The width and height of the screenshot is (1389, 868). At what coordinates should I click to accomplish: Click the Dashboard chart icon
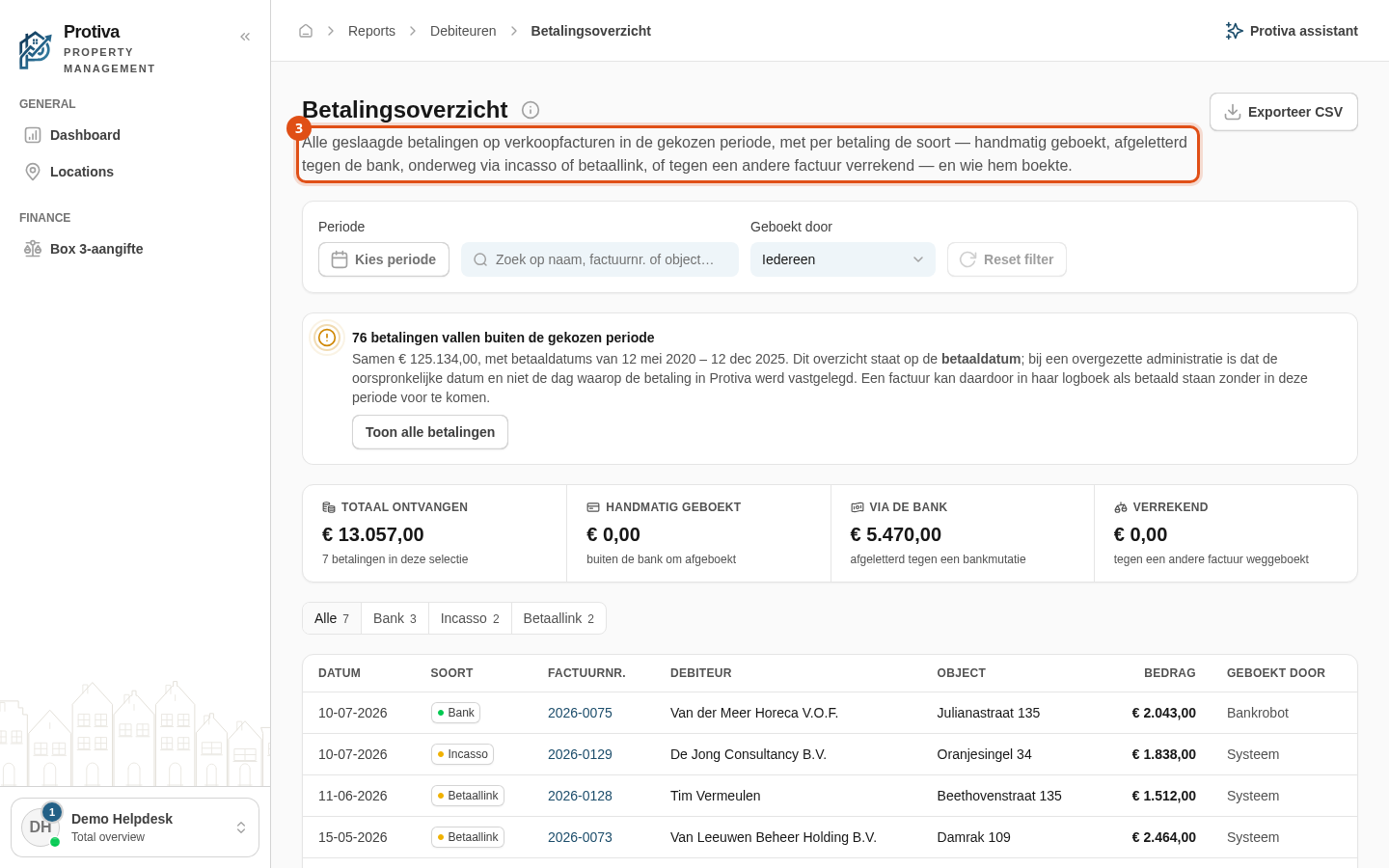click(x=33, y=135)
